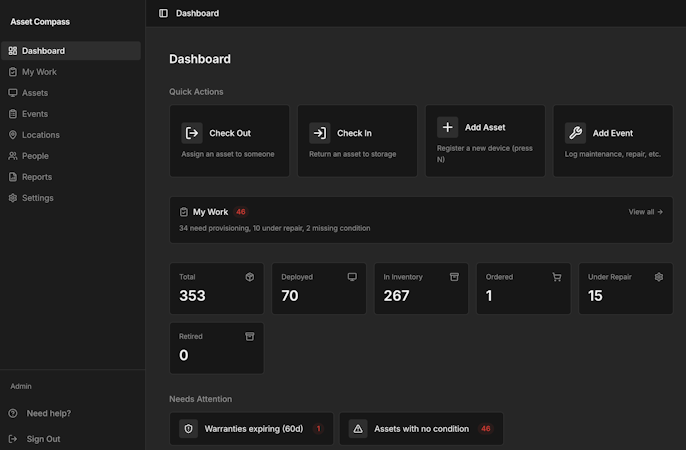Screen dimensions: 686x450
Task: Click the clipboard icon in My Work card
Action: pos(184,212)
